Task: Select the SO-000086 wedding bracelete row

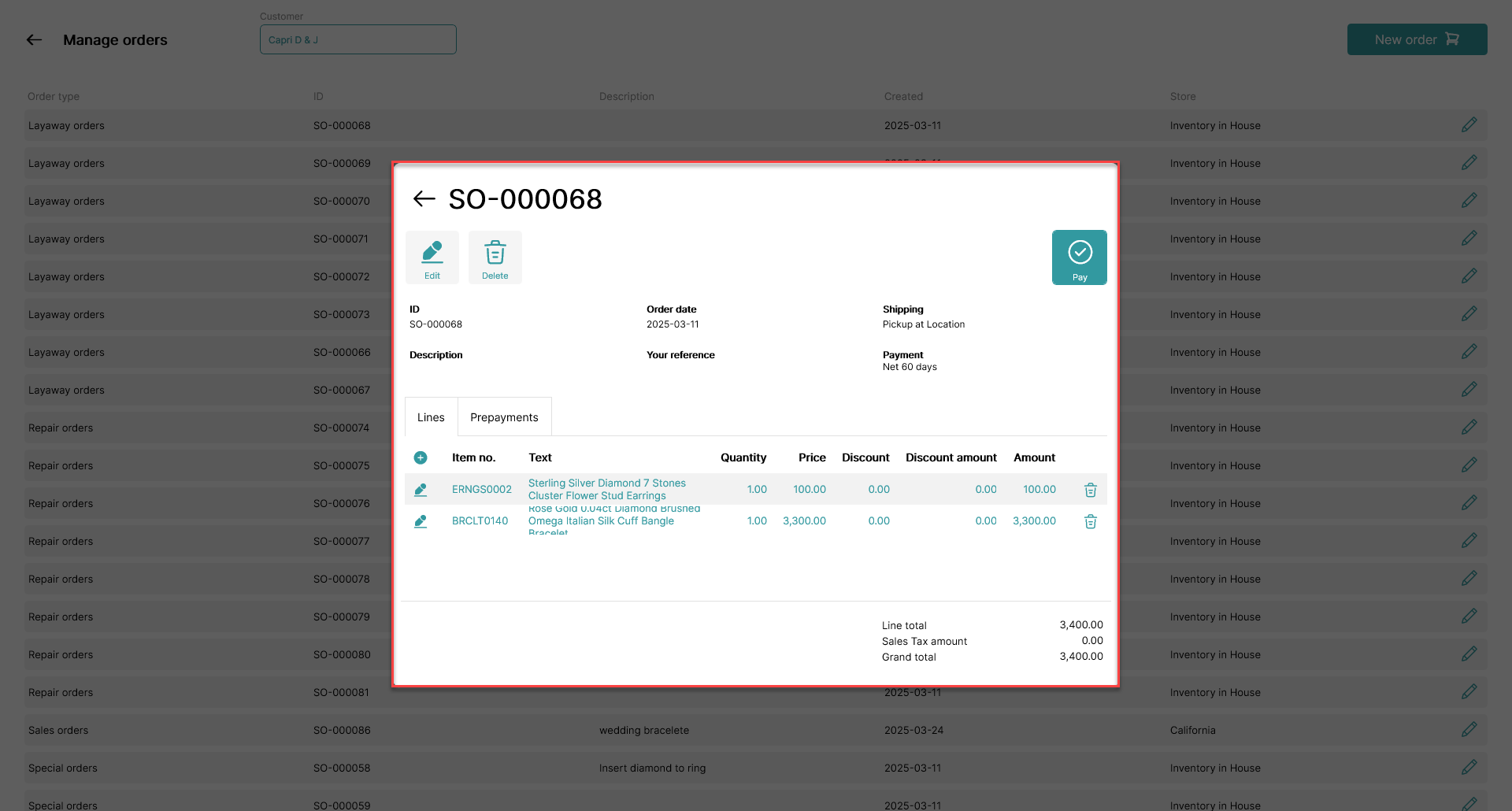Action: pos(756,730)
